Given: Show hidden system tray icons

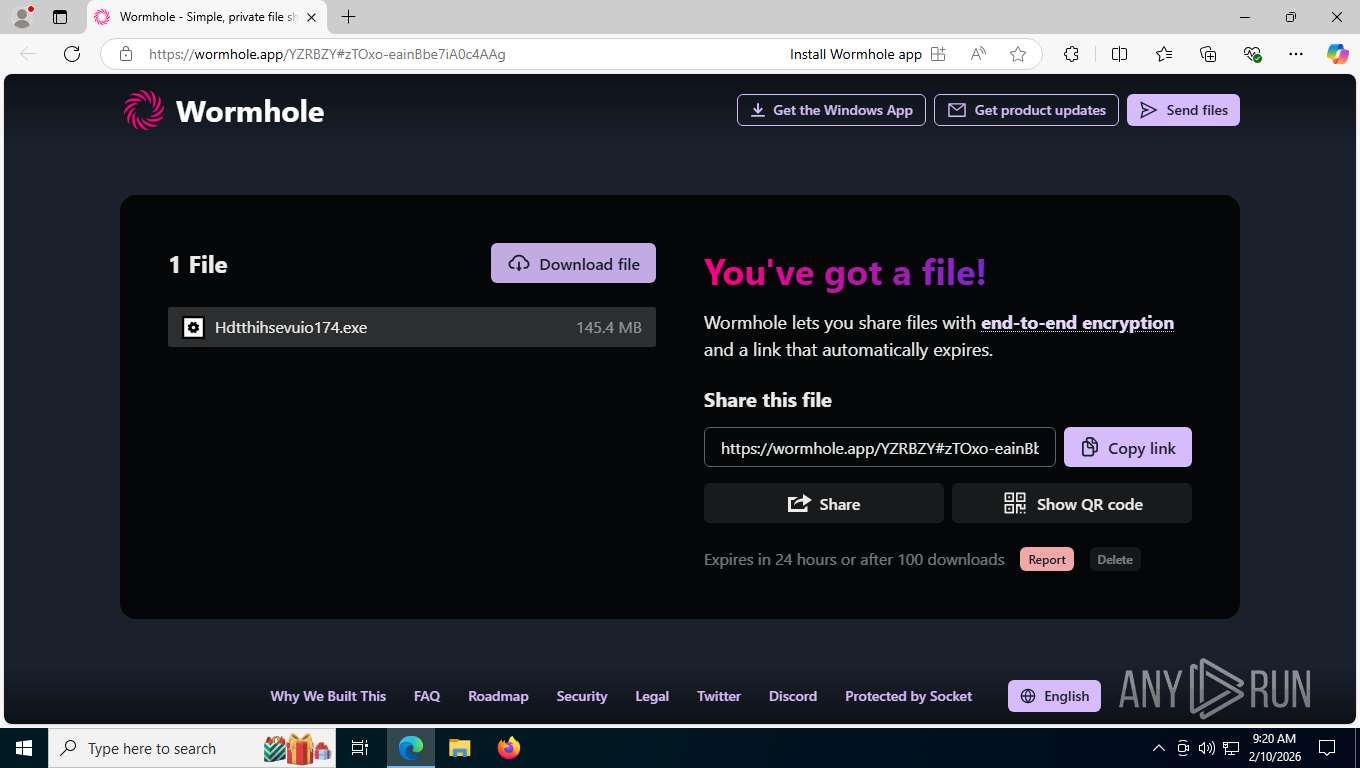Looking at the screenshot, I should pos(1159,748).
